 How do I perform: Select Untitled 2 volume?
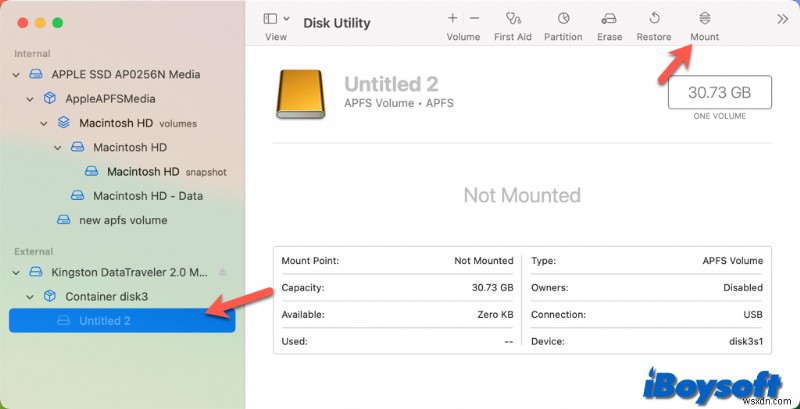[x=122, y=321]
